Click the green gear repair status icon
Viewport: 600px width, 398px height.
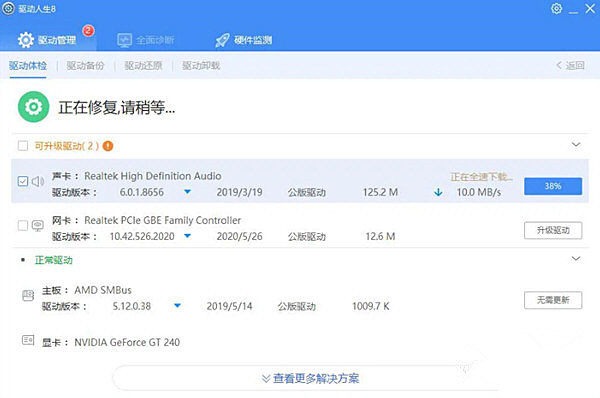tap(34, 107)
